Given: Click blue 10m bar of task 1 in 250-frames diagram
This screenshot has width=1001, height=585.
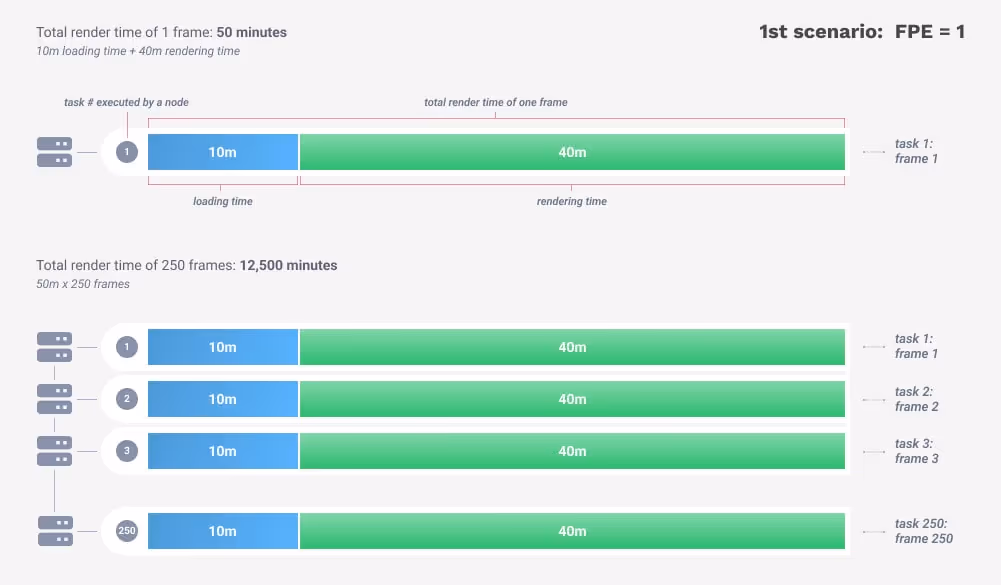Looking at the screenshot, I should [x=223, y=347].
